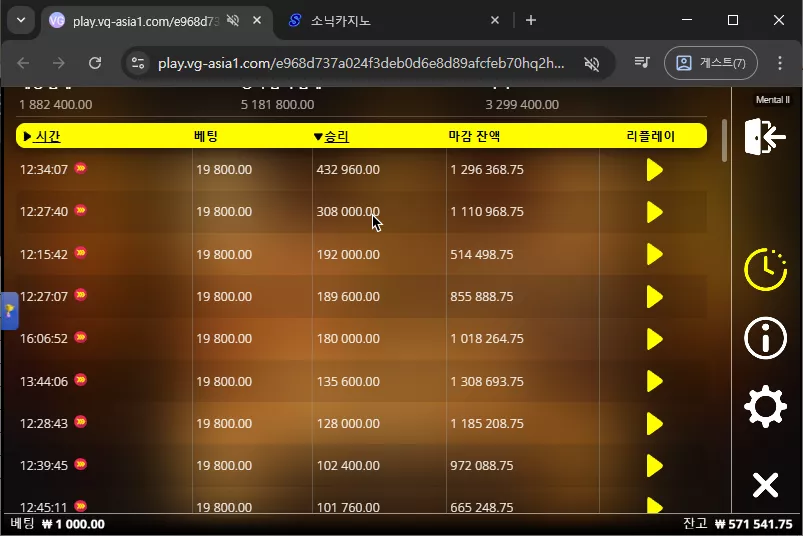Click the 1 018 264.75 closing balance

click(x=487, y=339)
